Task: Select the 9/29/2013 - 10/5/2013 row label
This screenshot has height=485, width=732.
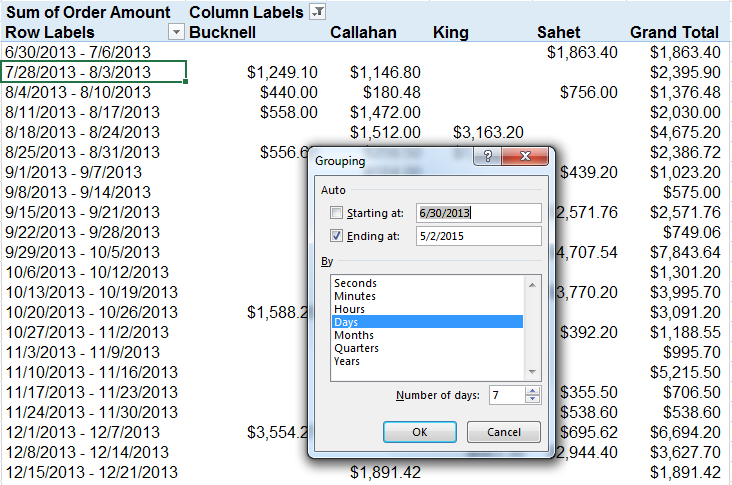Action: (x=82, y=252)
